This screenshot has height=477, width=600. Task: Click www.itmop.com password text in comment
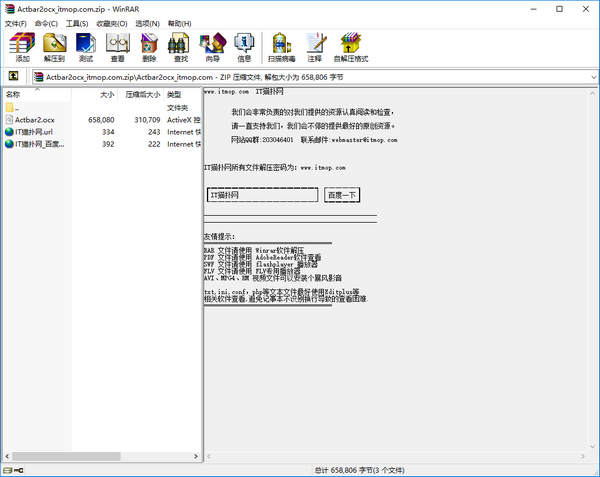pos(323,168)
